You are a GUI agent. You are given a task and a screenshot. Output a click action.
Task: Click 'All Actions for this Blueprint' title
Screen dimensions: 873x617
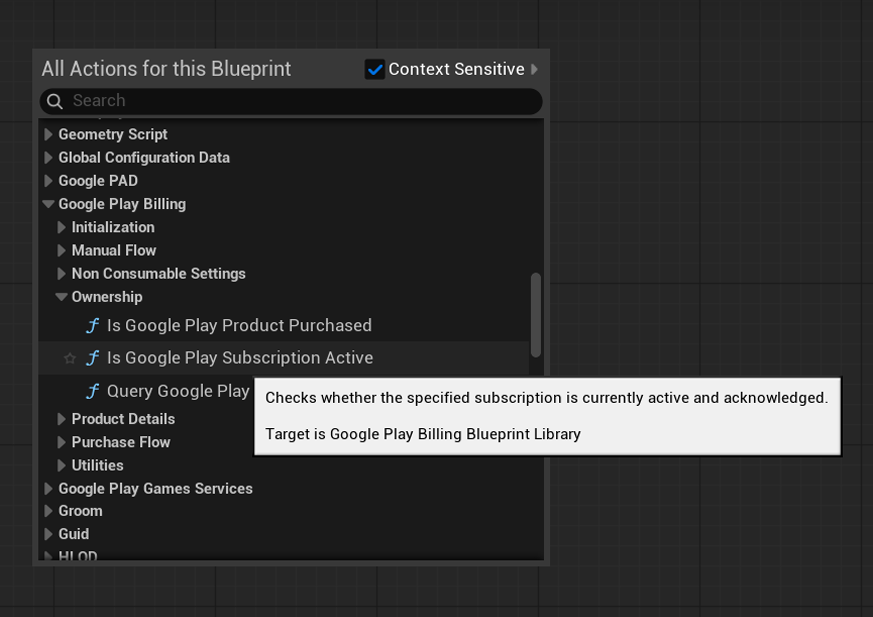pyautogui.click(x=166, y=69)
